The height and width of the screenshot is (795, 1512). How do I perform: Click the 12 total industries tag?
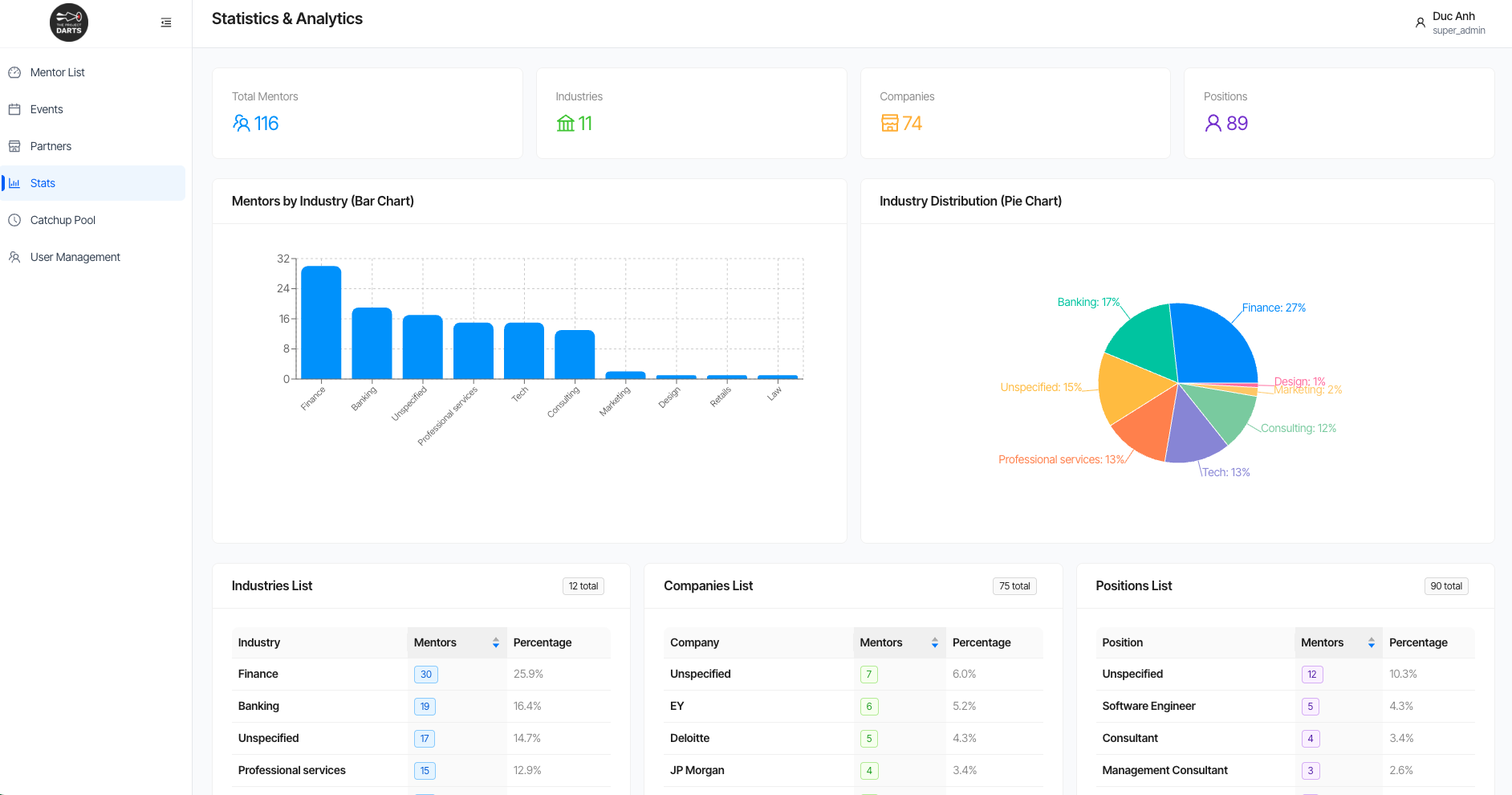(x=583, y=586)
